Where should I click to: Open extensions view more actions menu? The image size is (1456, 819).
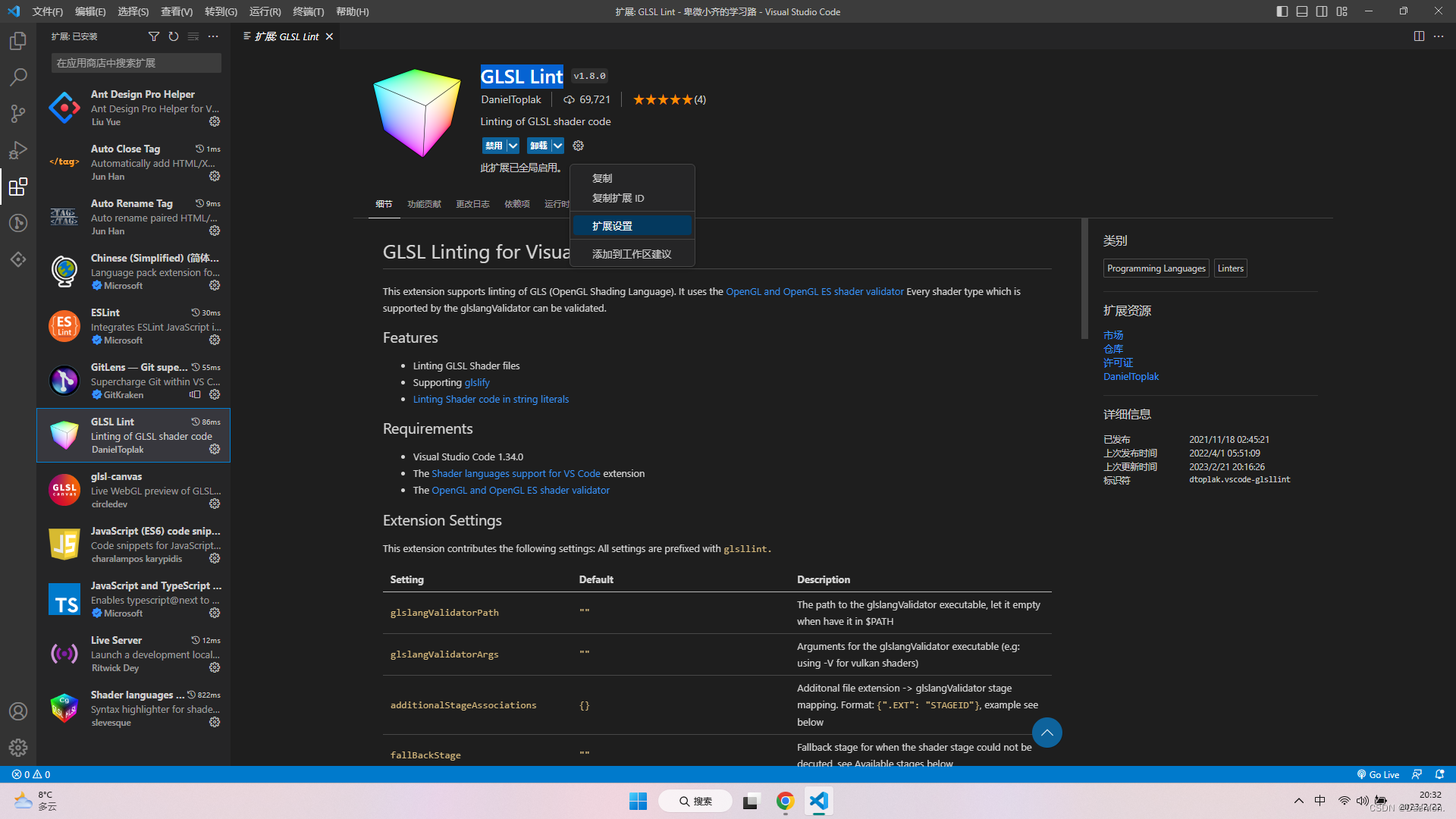click(x=213, y=36)
